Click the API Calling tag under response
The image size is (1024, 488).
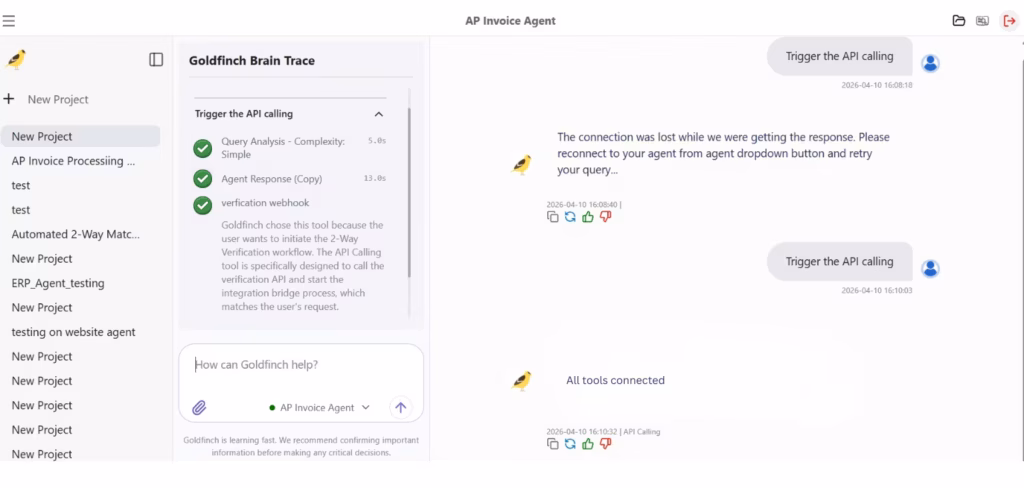[x=642, y=432]
